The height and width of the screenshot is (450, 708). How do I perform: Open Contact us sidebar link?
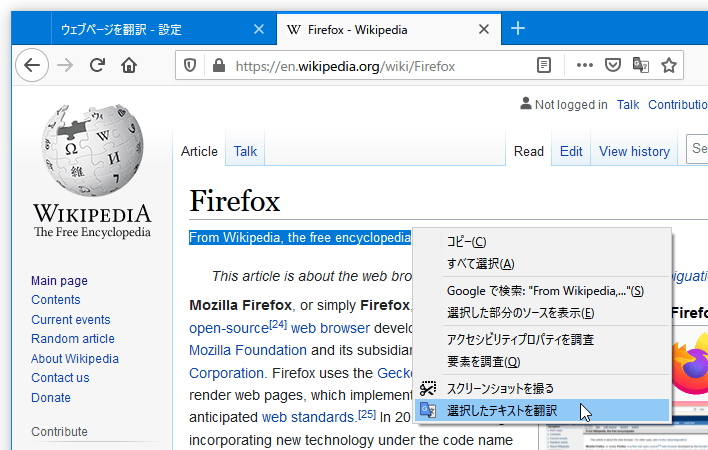click(x=60, y=377)
